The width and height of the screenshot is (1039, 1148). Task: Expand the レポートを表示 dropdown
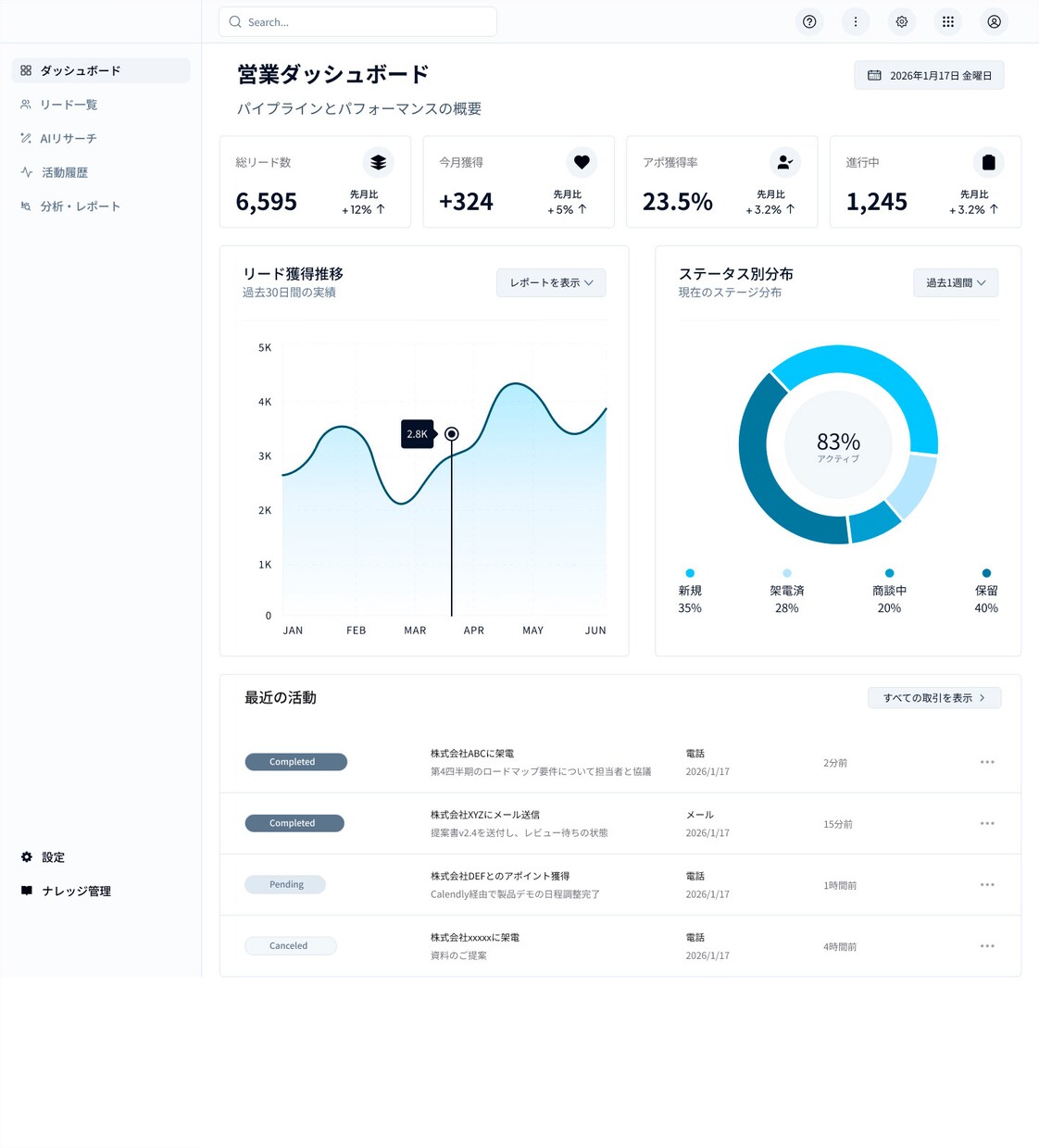[x=551, y=282]
